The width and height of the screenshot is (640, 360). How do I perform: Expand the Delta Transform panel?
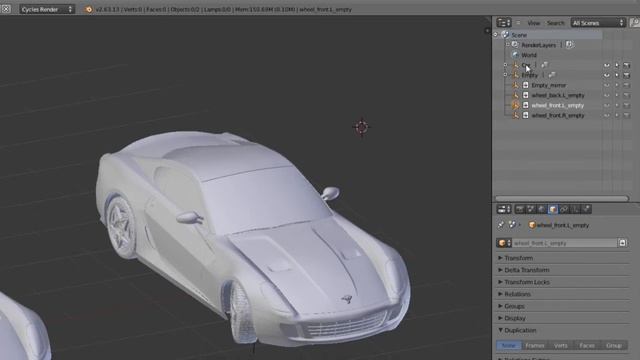pyautogui.click(x=524, y=270)
